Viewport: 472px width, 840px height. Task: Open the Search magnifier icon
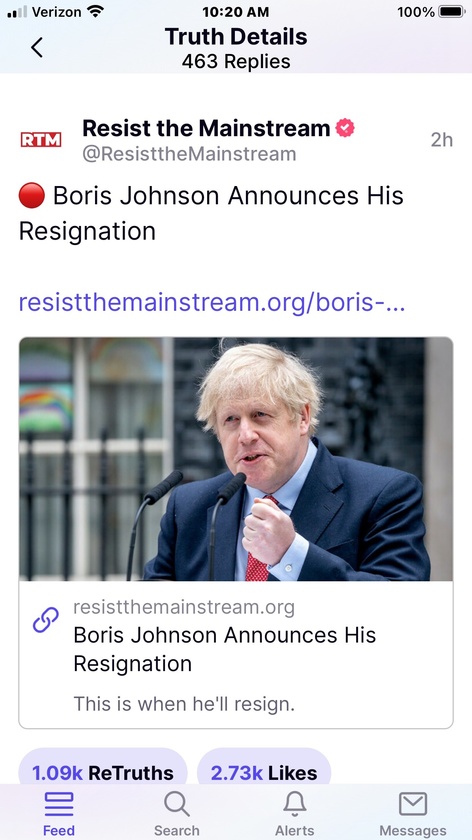click(176, 804)
